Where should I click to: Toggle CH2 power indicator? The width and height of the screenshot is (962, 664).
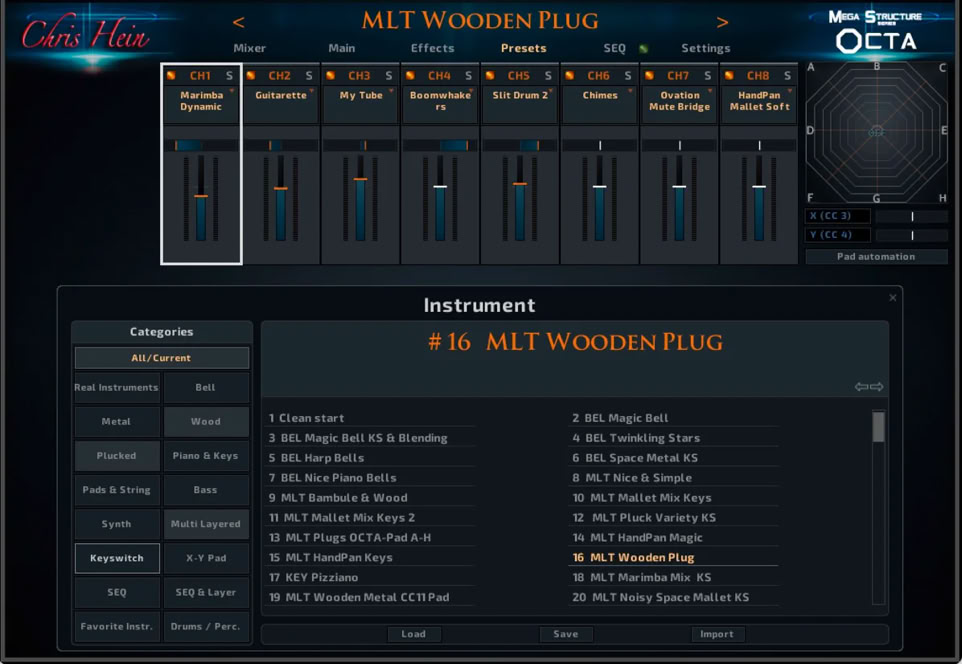[251, 75]
